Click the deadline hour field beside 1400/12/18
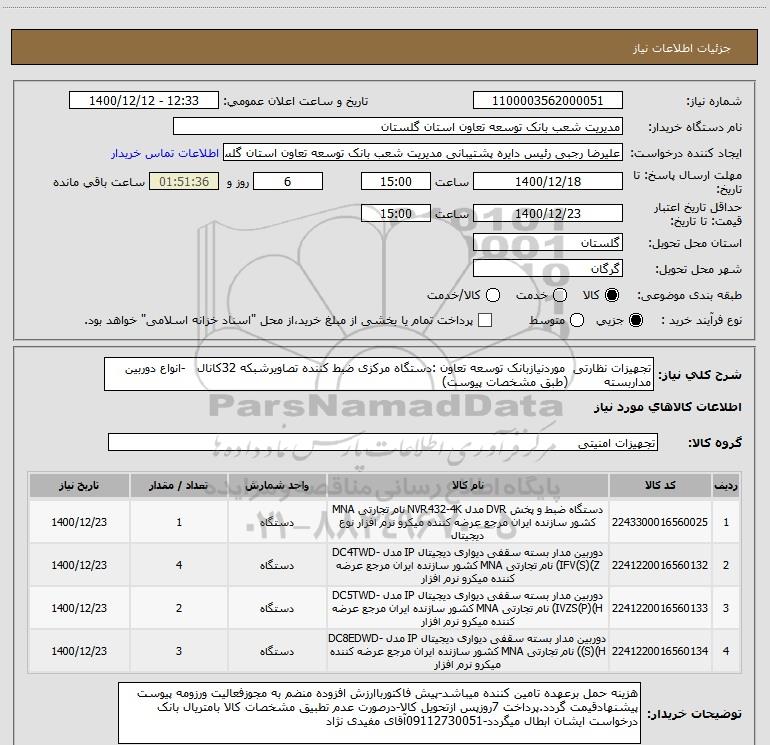The image size is (770, 745). pyautogui.click(x=396, y=181)
